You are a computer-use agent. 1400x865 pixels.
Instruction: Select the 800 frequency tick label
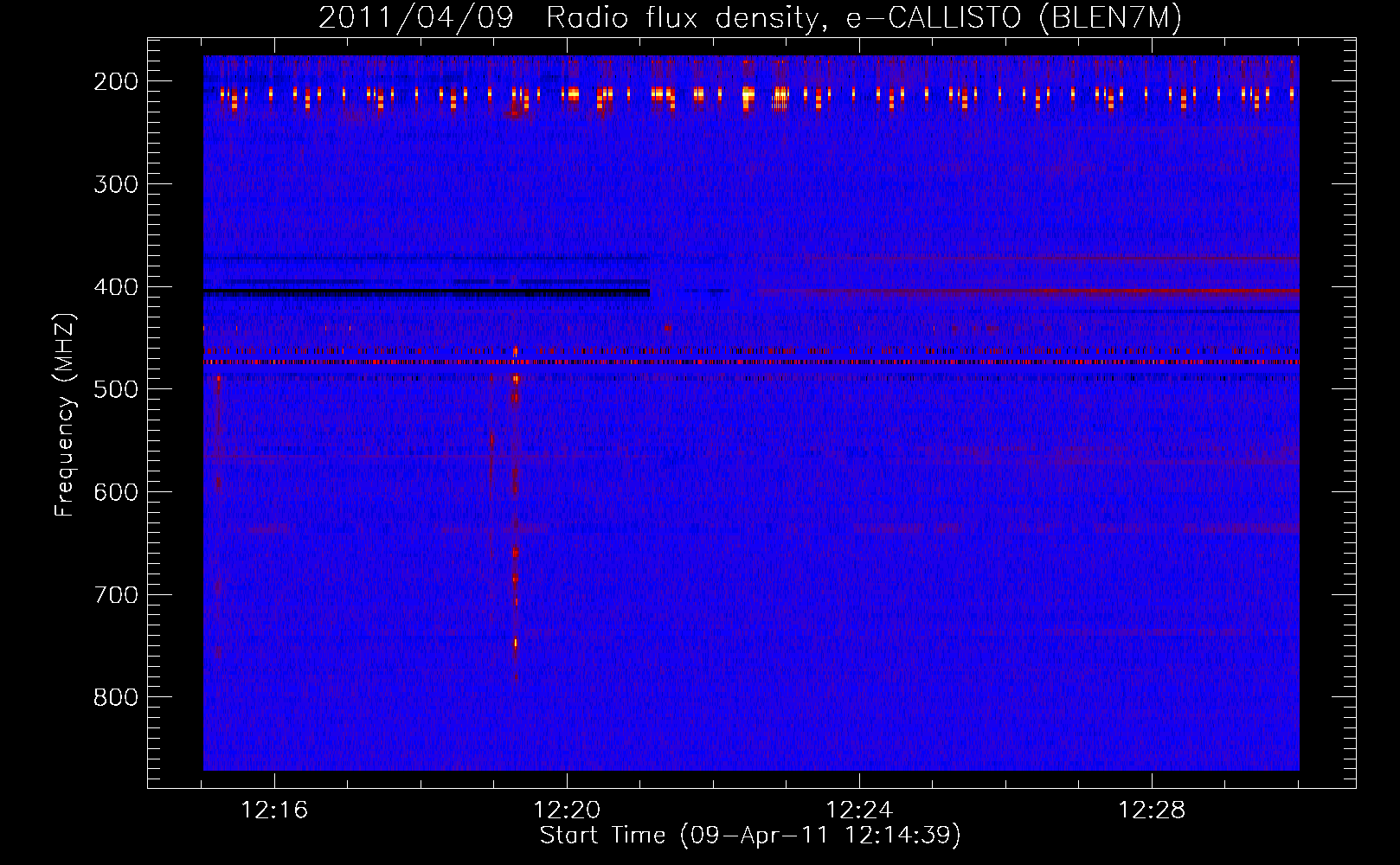click(116, 697)
